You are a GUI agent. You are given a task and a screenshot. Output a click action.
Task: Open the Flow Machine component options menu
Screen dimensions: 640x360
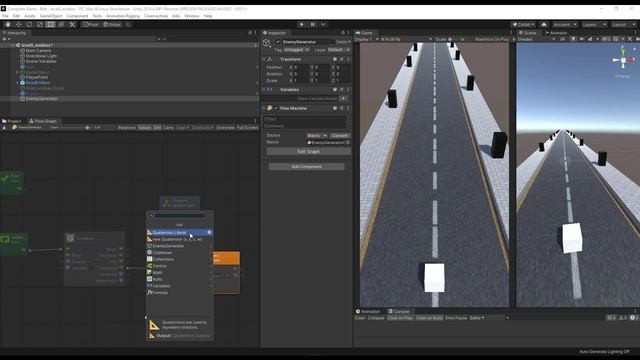[x=348, y=108]
